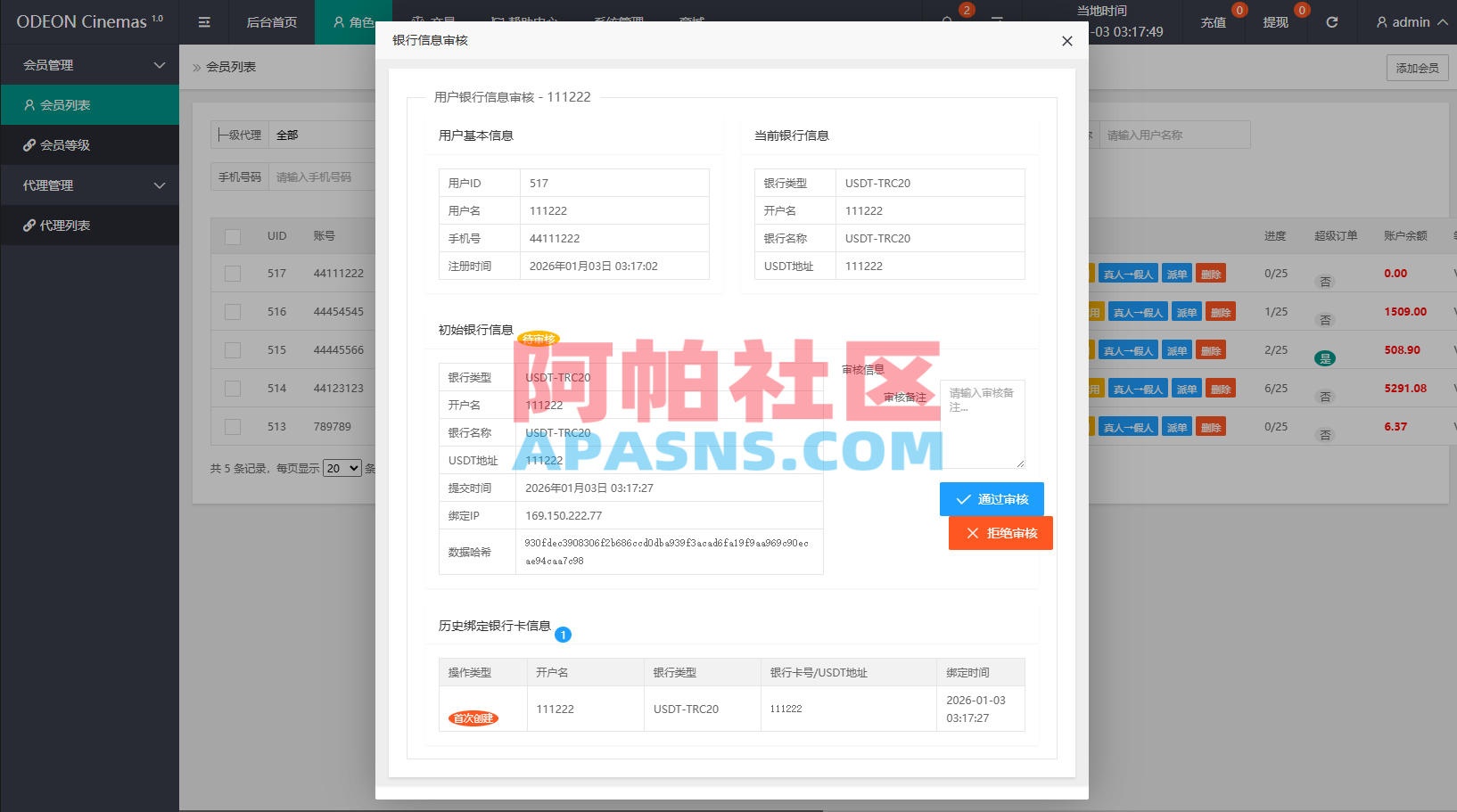Toggle 超级订单 switch on the 5291.08 row

pos(1325,397)
